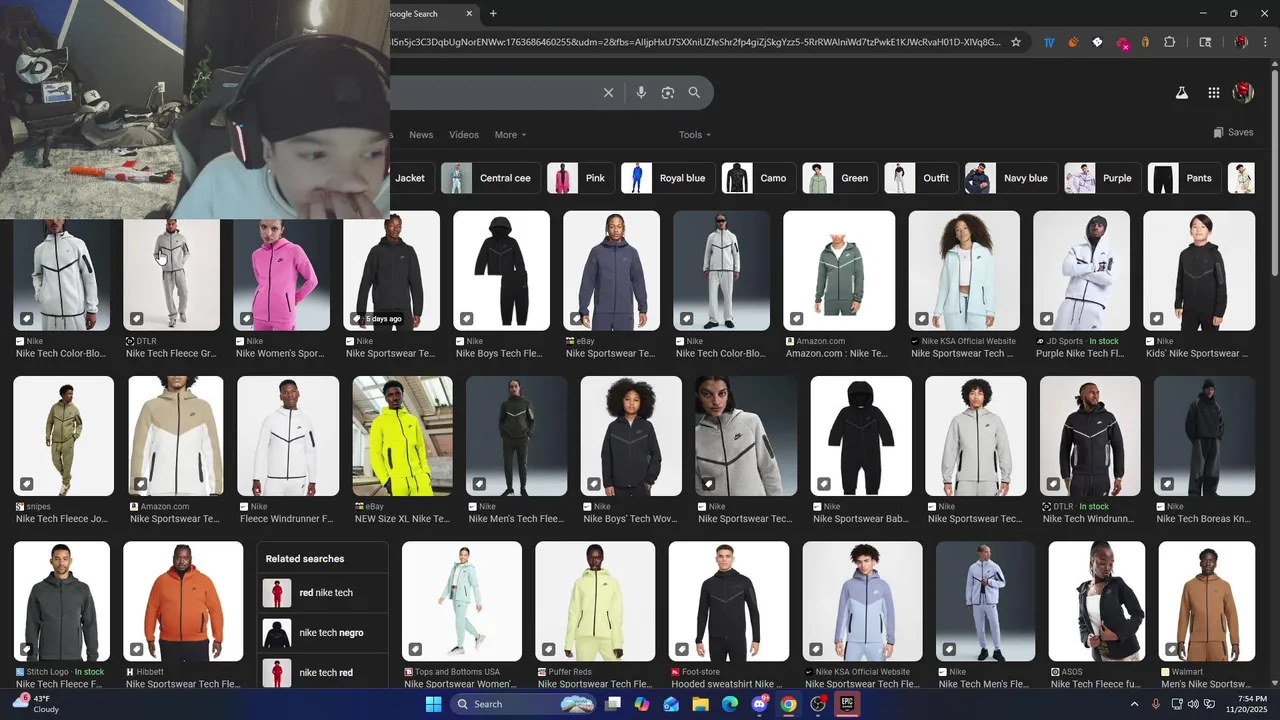Image resolution: width=1280 pixels, height=720 pixels.
Task: Open Google Lens search by image
Action: click(668, 93)
